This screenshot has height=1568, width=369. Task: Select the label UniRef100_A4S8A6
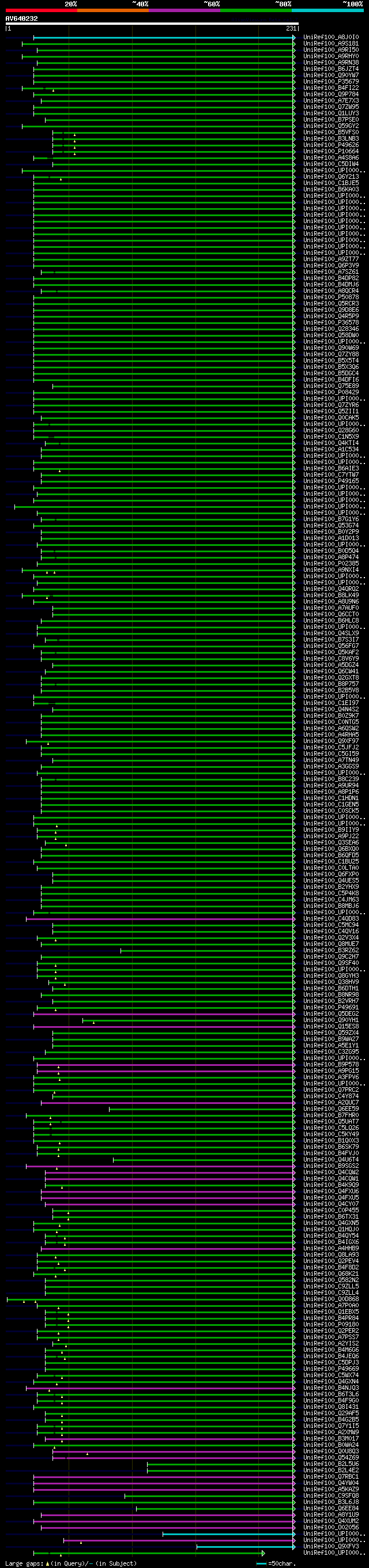tap(332, 157)
